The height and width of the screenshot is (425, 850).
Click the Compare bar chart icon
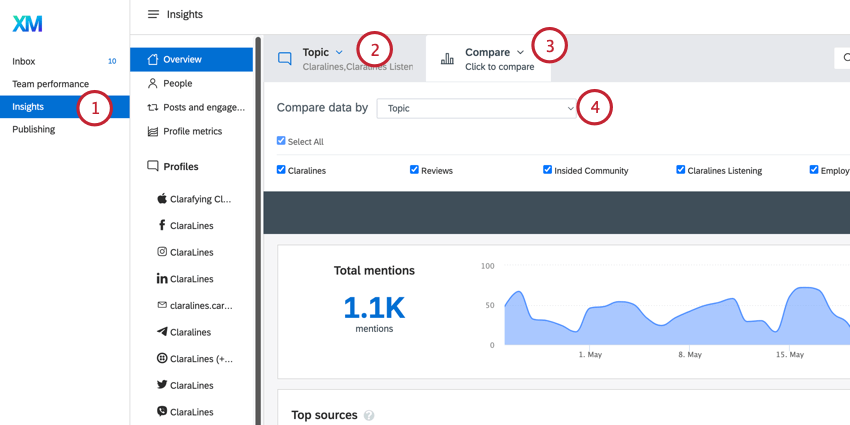(x=447, y=59)
